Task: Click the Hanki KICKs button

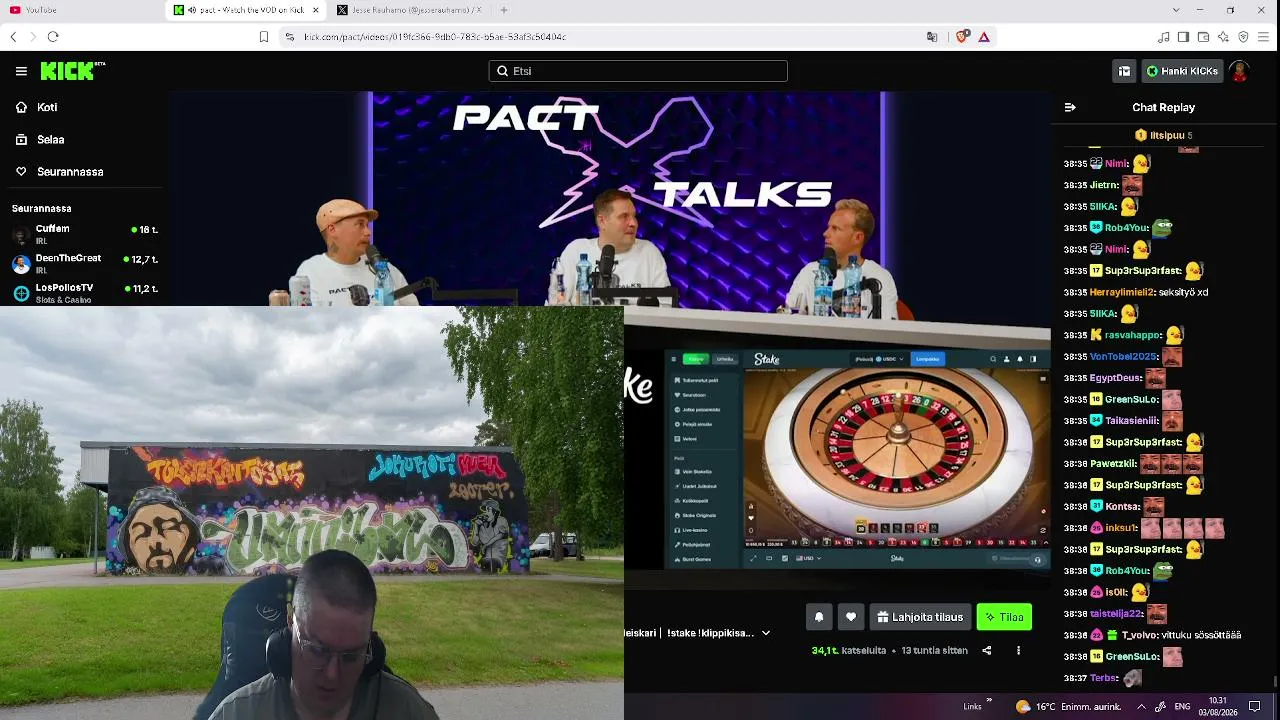Action: coord(1182,71)
